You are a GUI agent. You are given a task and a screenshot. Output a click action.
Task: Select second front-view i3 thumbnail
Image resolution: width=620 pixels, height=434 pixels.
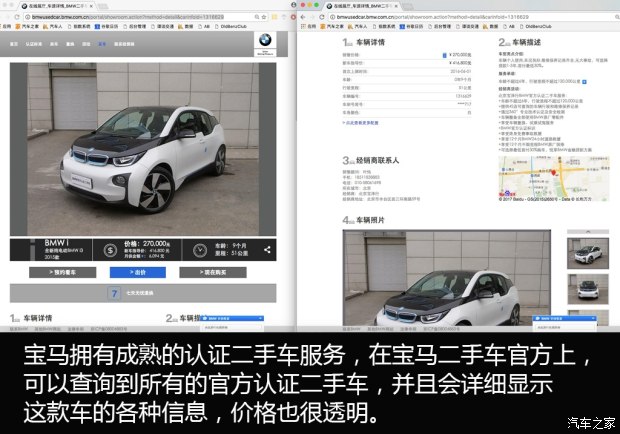coord(588,289)
